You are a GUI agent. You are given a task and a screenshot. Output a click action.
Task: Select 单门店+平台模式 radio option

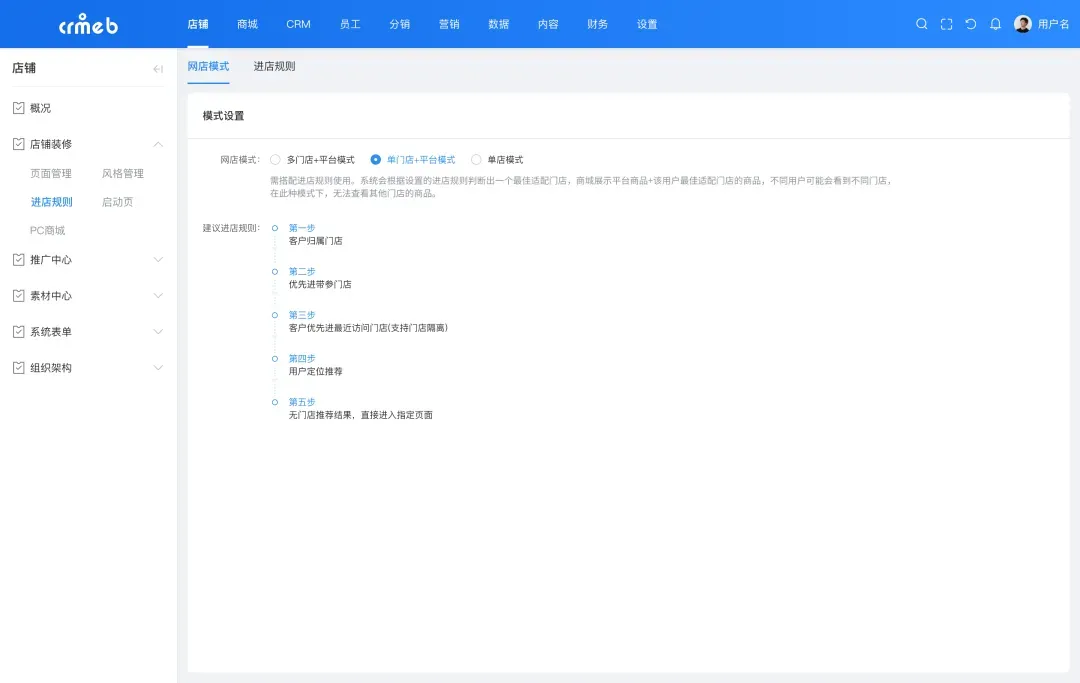click(x=375, y=160)
